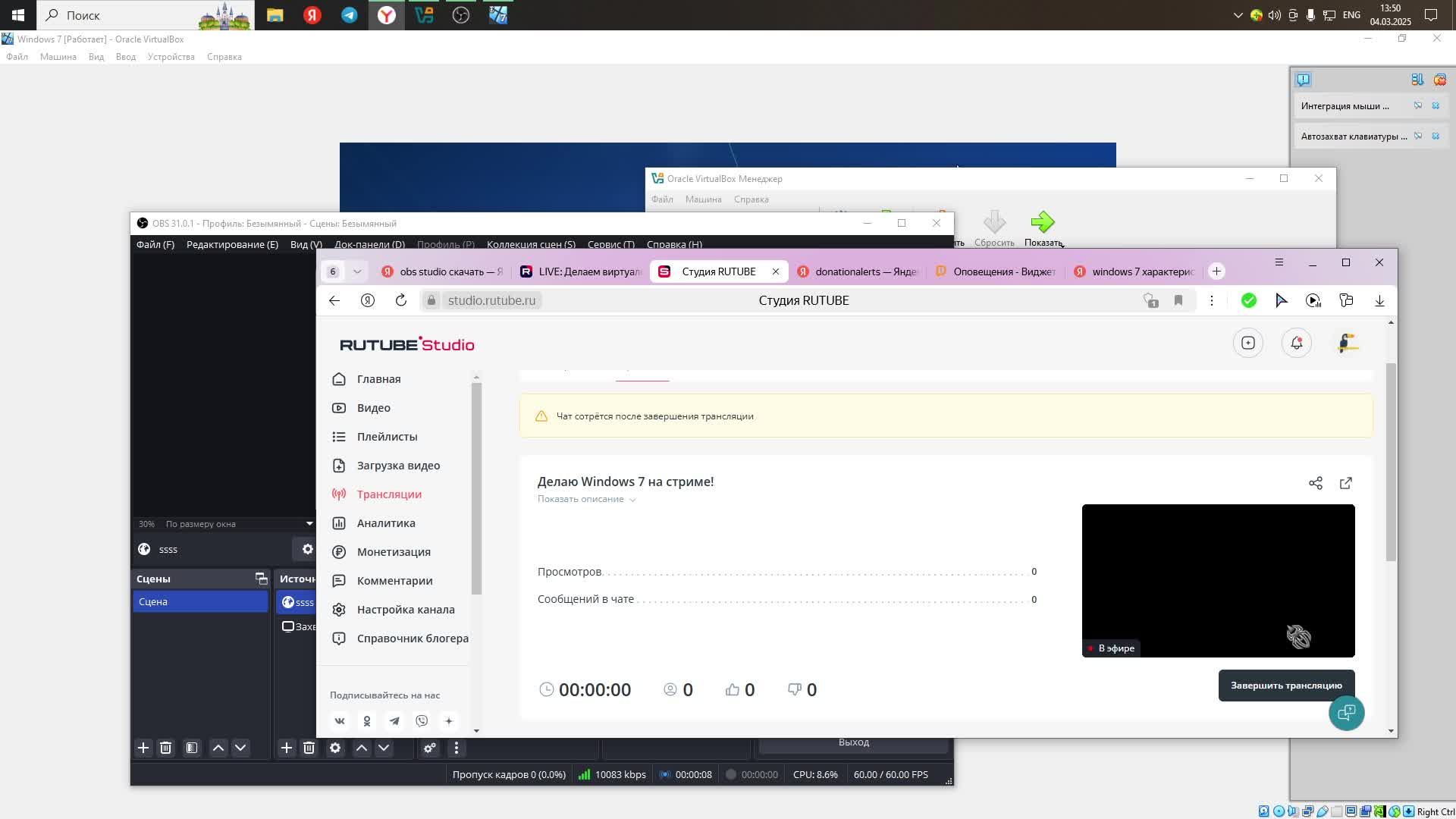Click the Windows taskbar search box
Screen dimensions: 1456x819
click(x=146, y=15)
